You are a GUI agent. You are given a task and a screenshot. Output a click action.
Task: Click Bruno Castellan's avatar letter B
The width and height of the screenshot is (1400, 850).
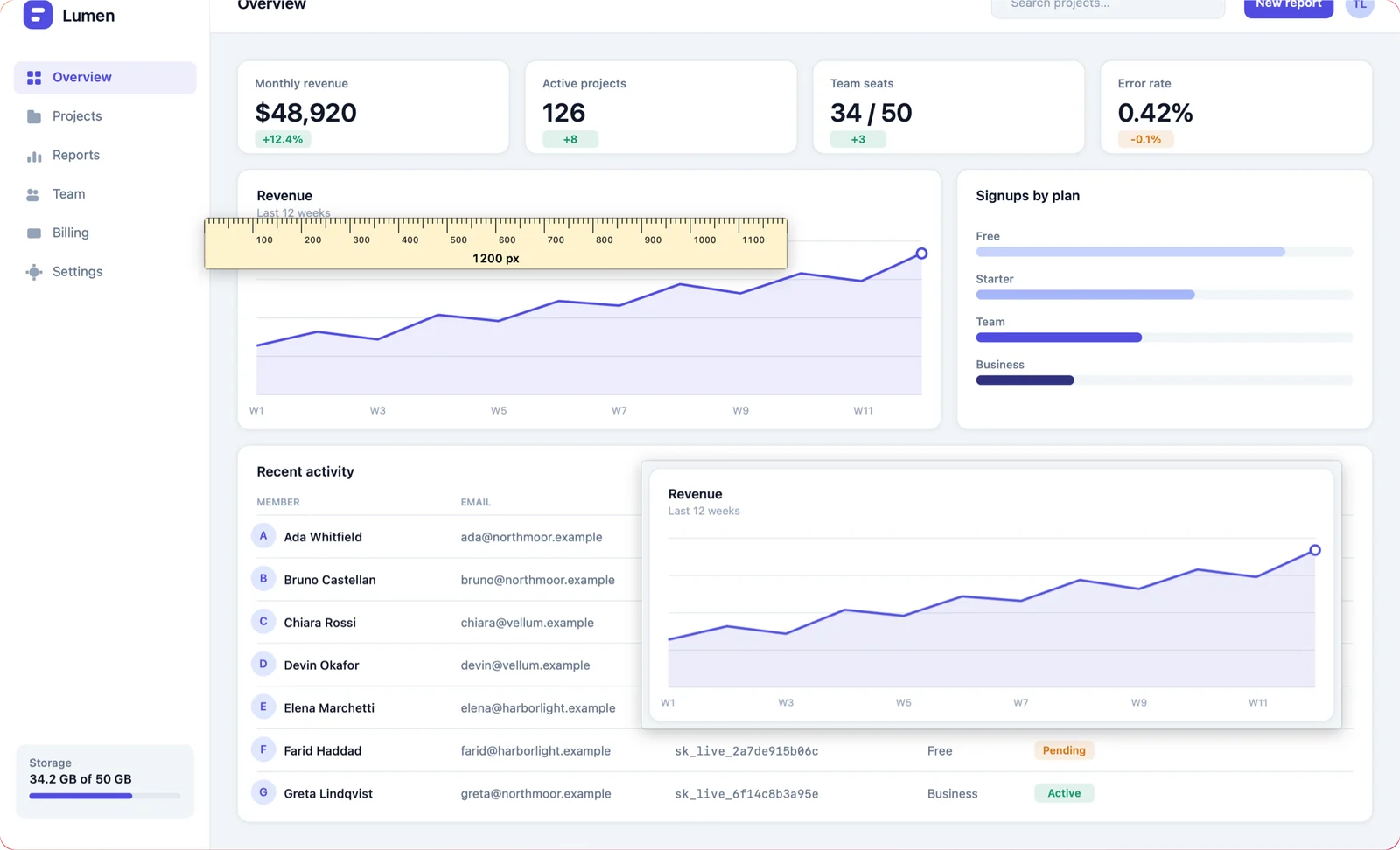point(263,579)
